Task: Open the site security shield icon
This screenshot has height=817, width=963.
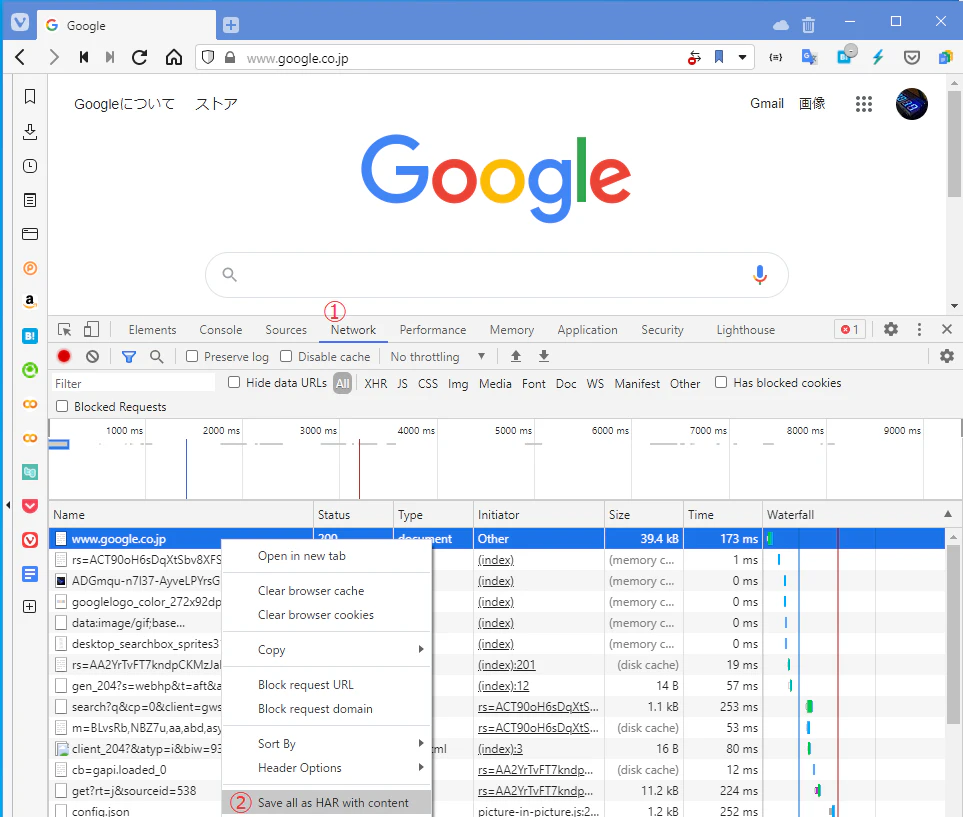Action: [x=208, y=58]
